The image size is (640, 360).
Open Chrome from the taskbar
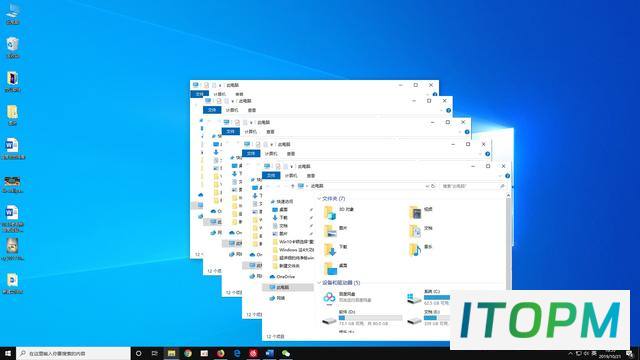[188, 353]
